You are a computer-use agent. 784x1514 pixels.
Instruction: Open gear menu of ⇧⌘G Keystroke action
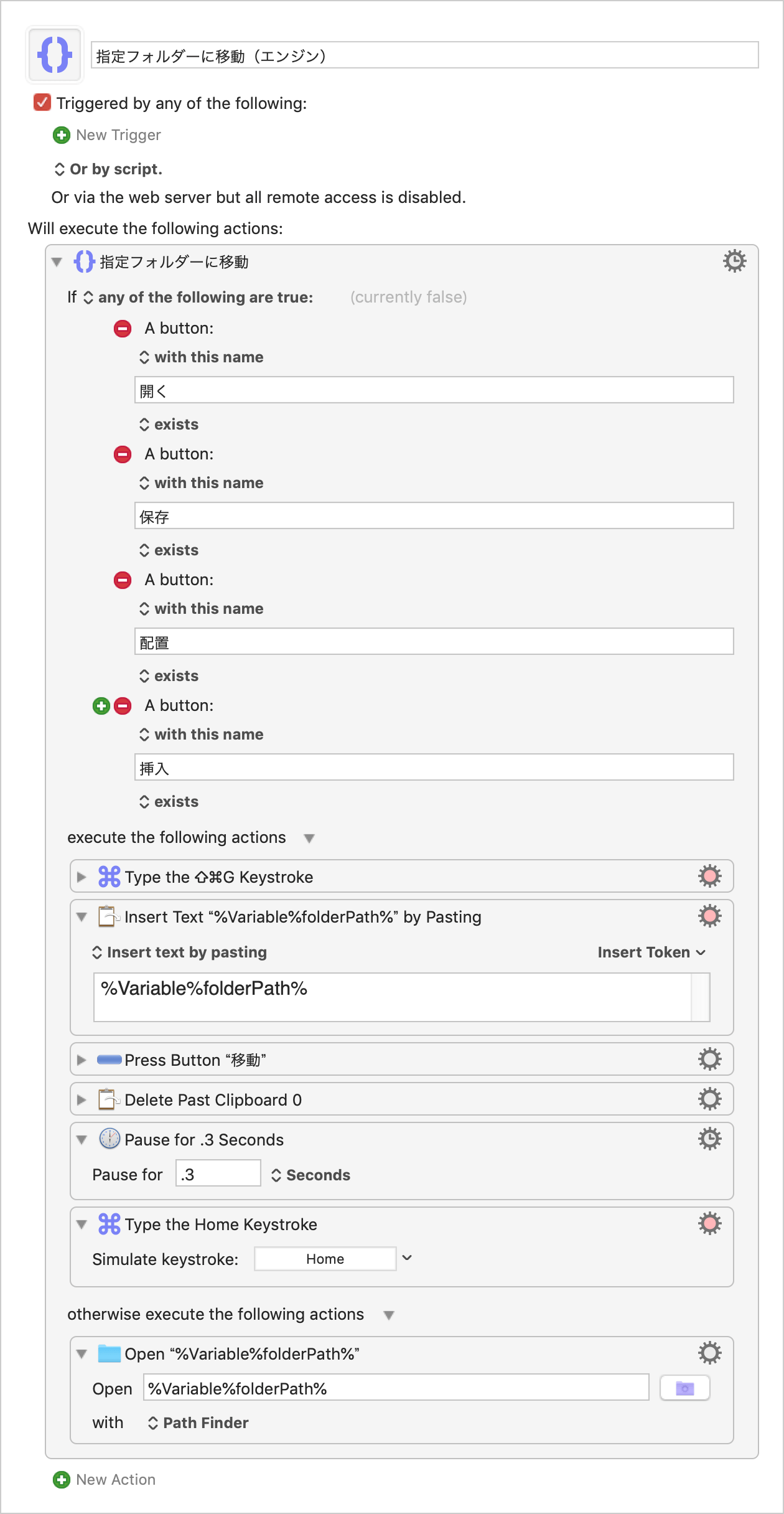[x=709, y=876]
